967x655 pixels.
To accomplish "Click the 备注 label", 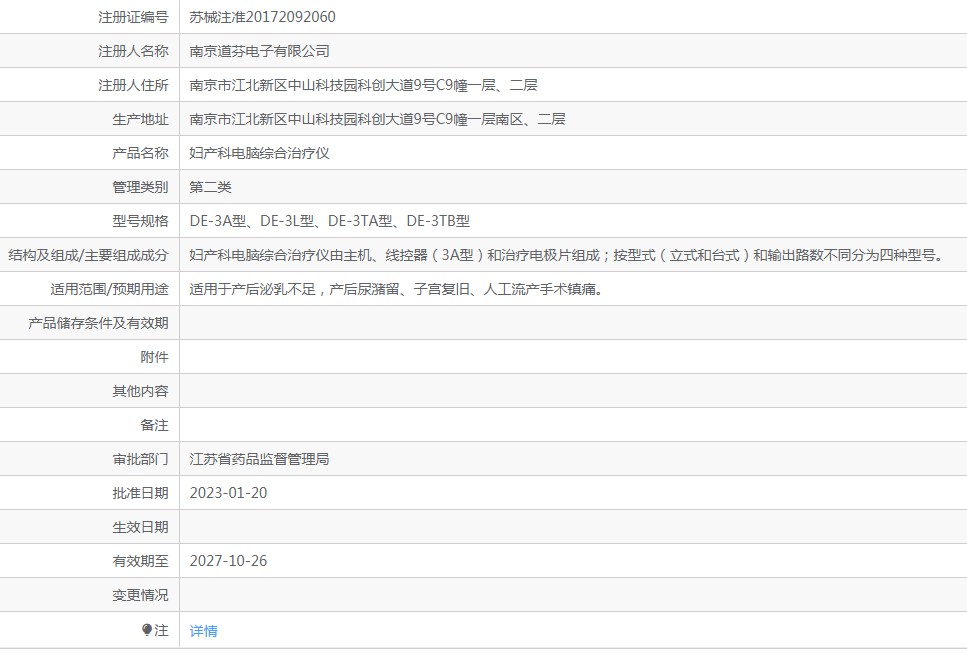I will (154, 425).
